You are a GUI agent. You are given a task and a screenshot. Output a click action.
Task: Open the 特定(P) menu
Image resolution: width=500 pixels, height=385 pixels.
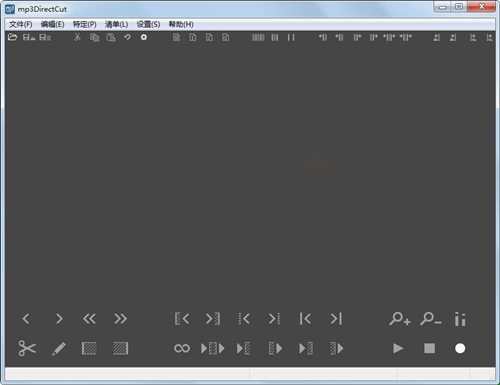click(85, 24)
